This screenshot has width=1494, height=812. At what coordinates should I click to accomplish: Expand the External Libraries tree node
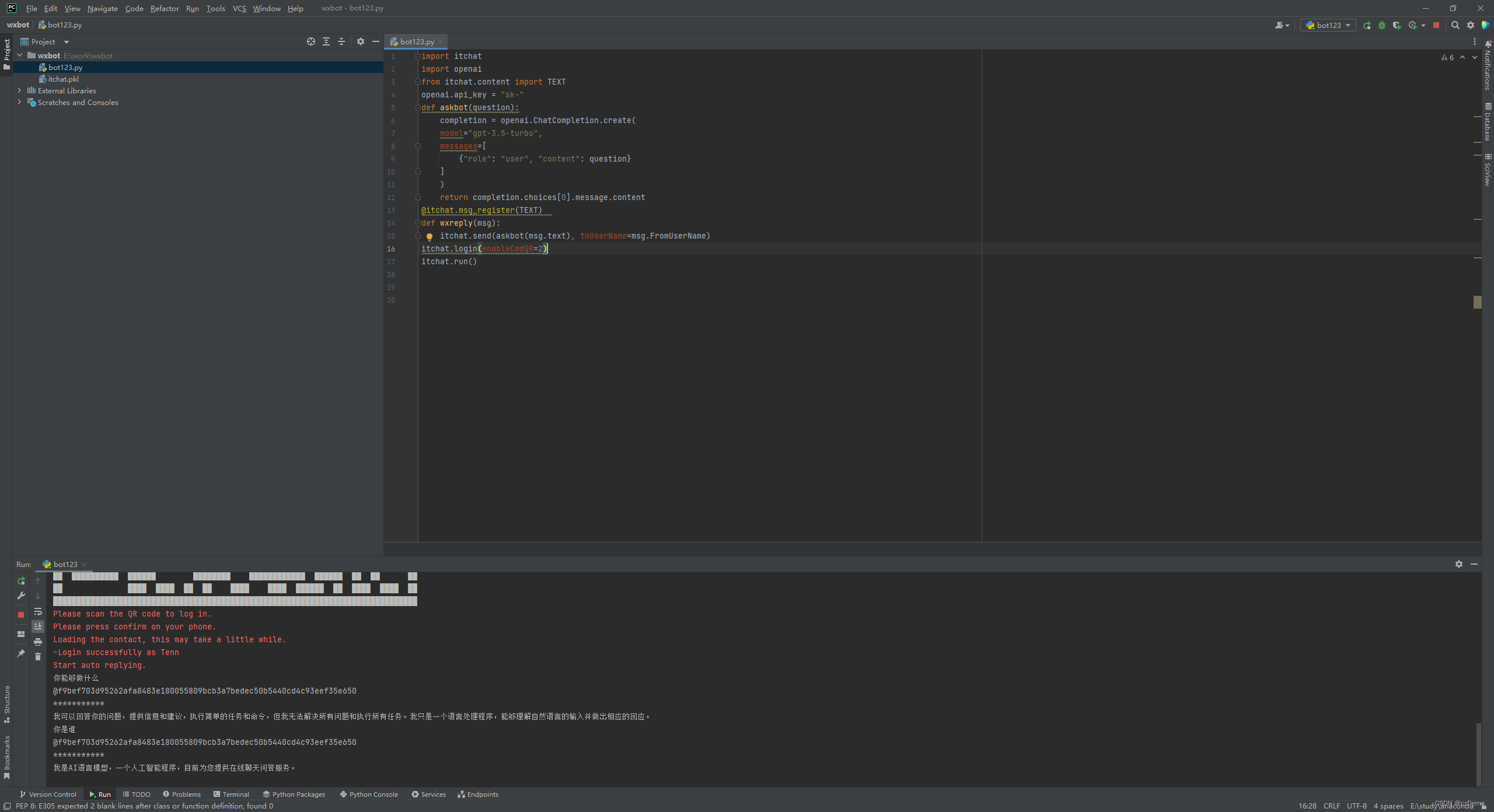[19, 90]
